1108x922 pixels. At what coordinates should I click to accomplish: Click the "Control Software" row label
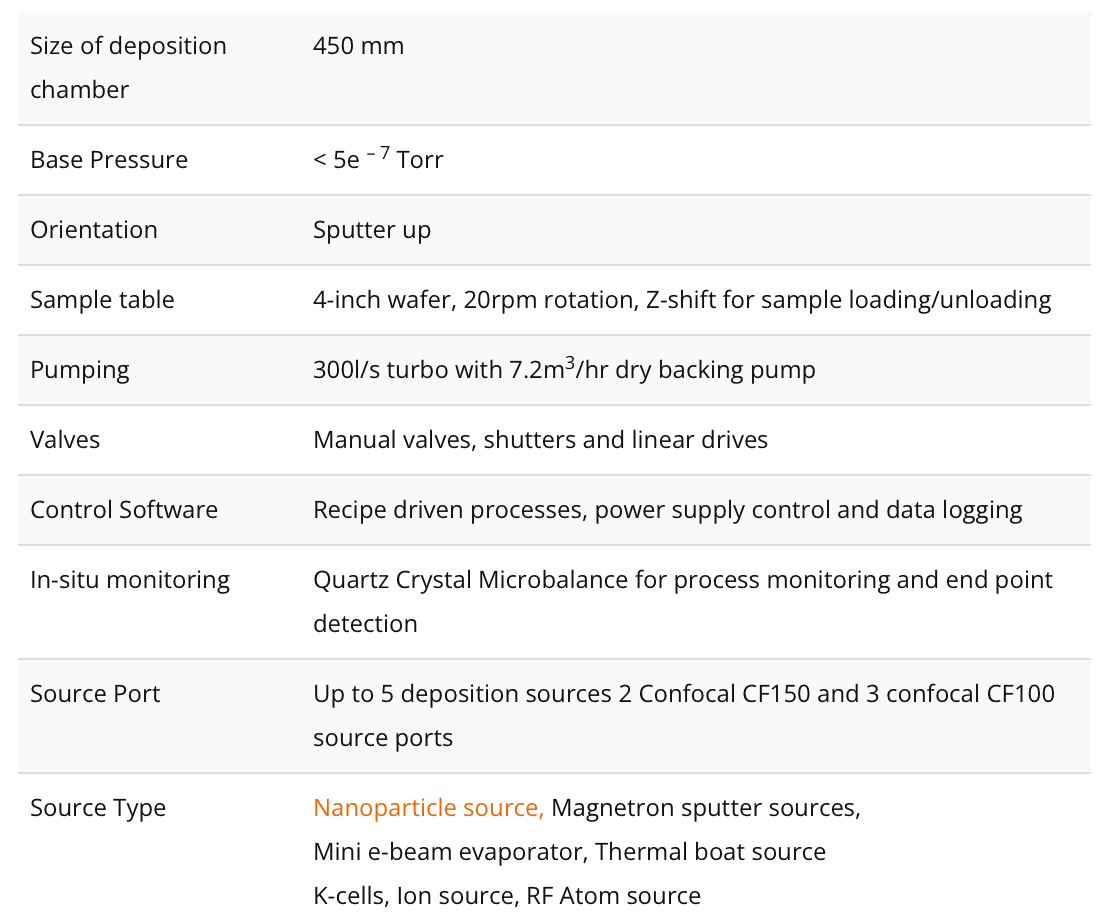click(124, 510)
